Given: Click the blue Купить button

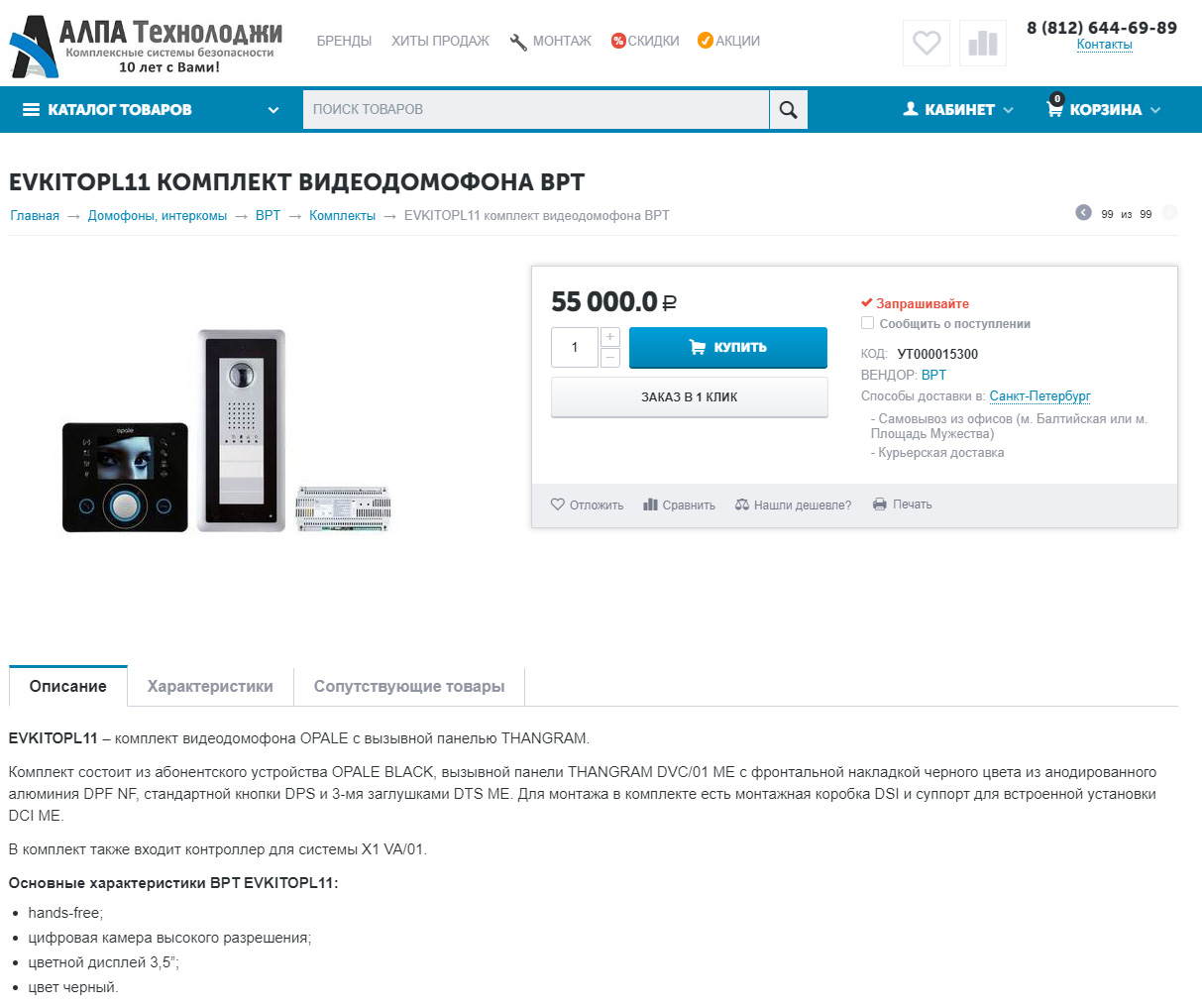Looking at the screenshot, I should (x=728, y=347).
